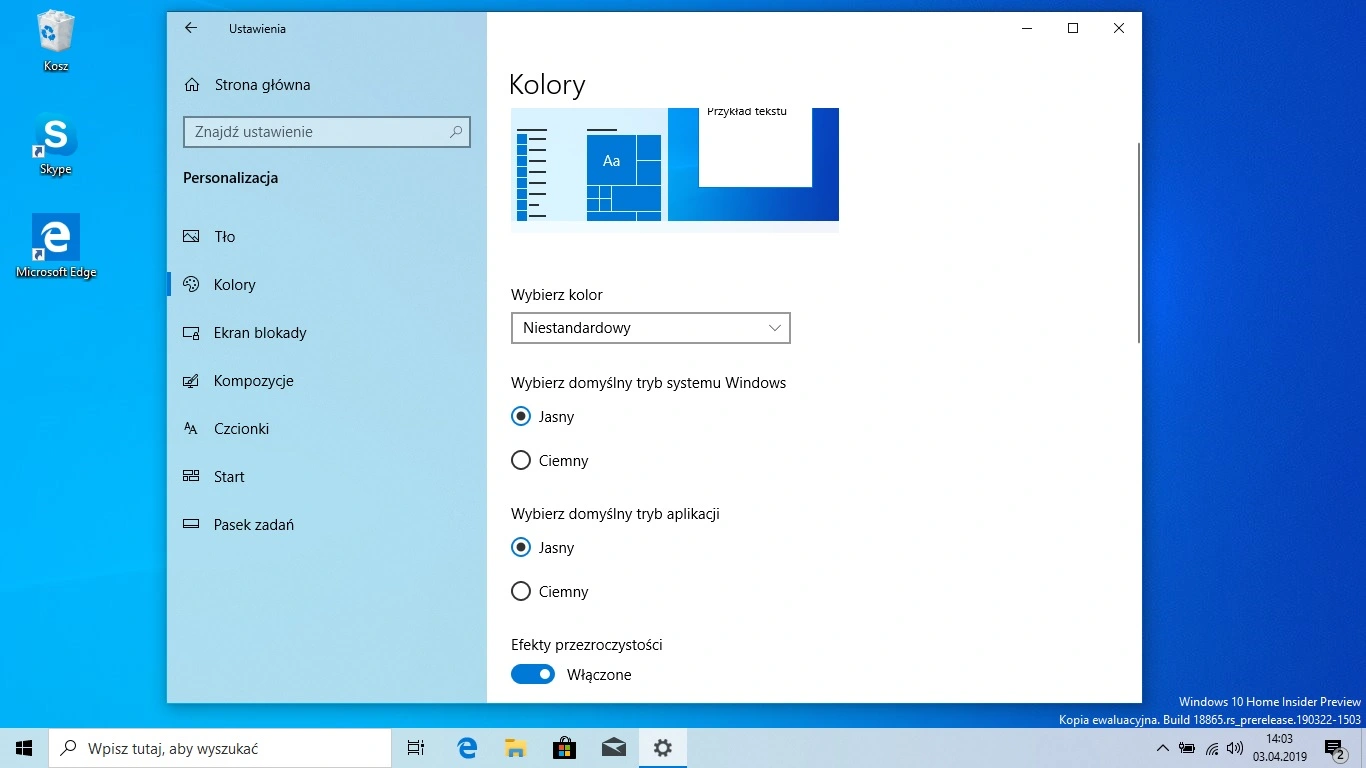This screenshot has height=768, width=1366.
Task: Select Ciemny for application mode
Action: [521, 592]
